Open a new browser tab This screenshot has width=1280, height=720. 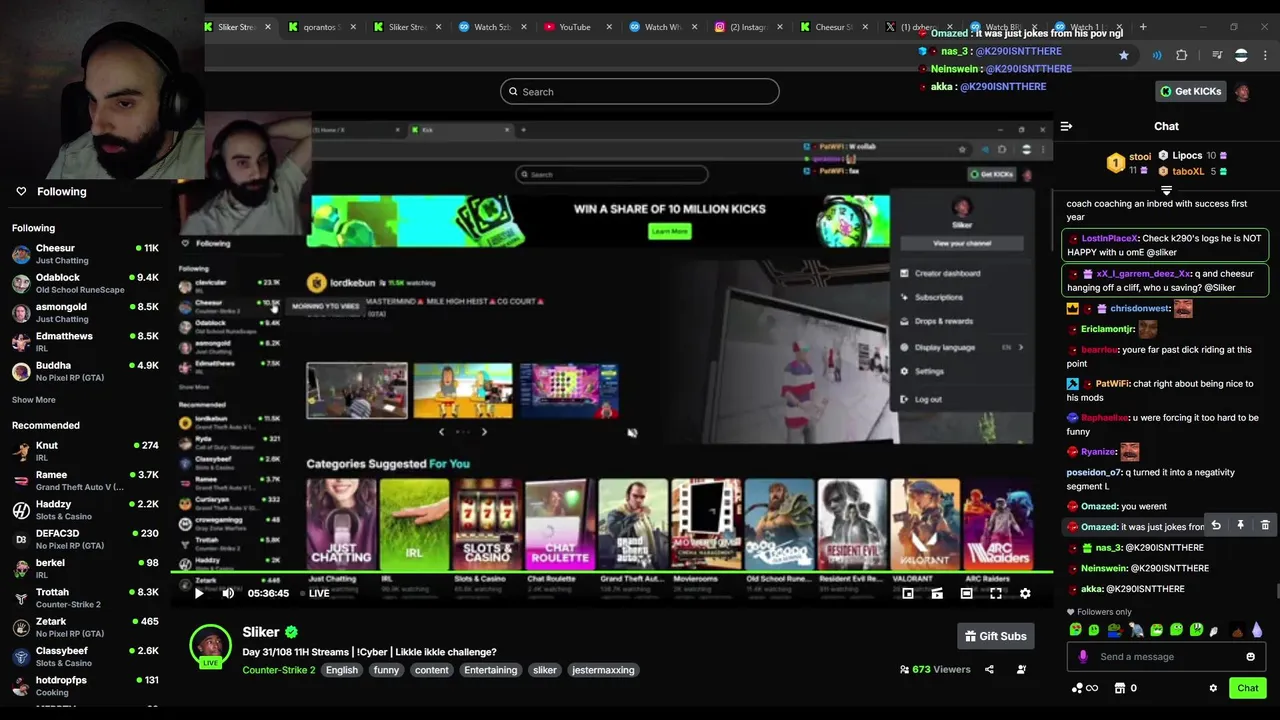coord(1144,27)
